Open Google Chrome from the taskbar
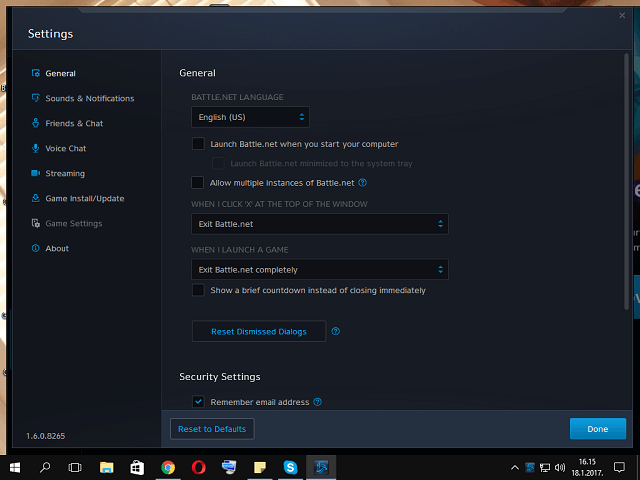This screenshot has width=640, height=480. (168, 467)
